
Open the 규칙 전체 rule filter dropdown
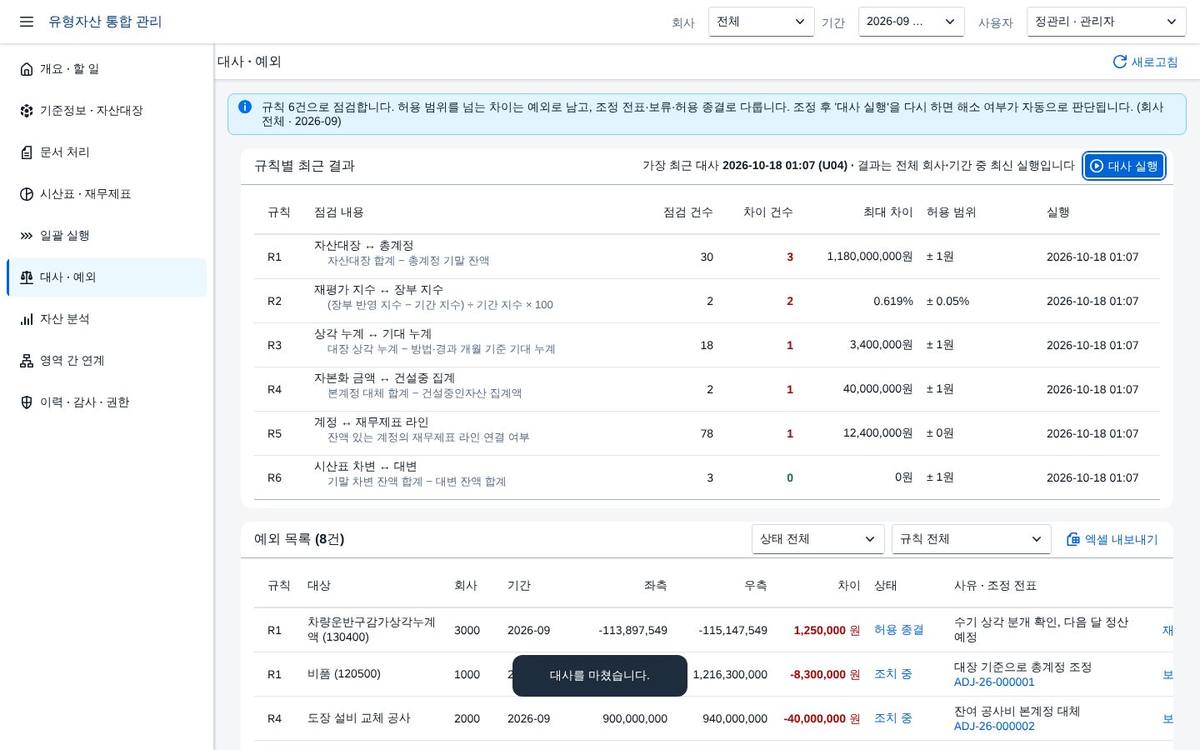point(971,539)
